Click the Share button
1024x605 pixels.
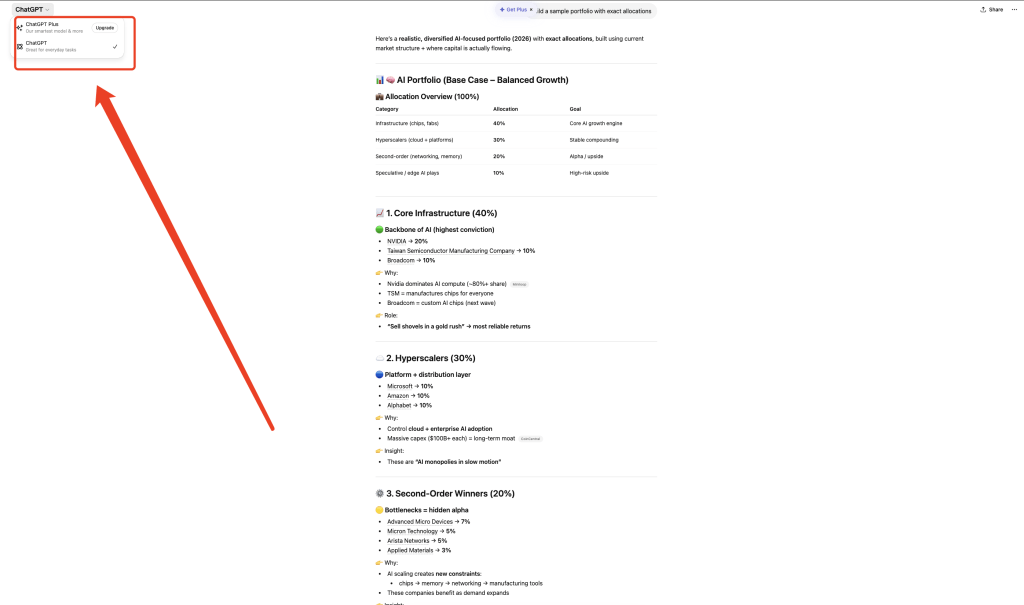991,10
